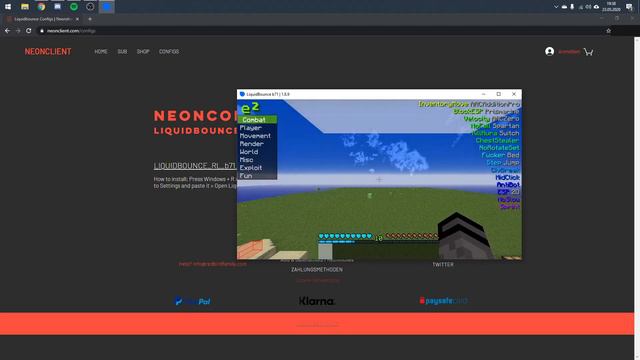
Task: Click the green e2 client logo
Action: pos(250,108)
